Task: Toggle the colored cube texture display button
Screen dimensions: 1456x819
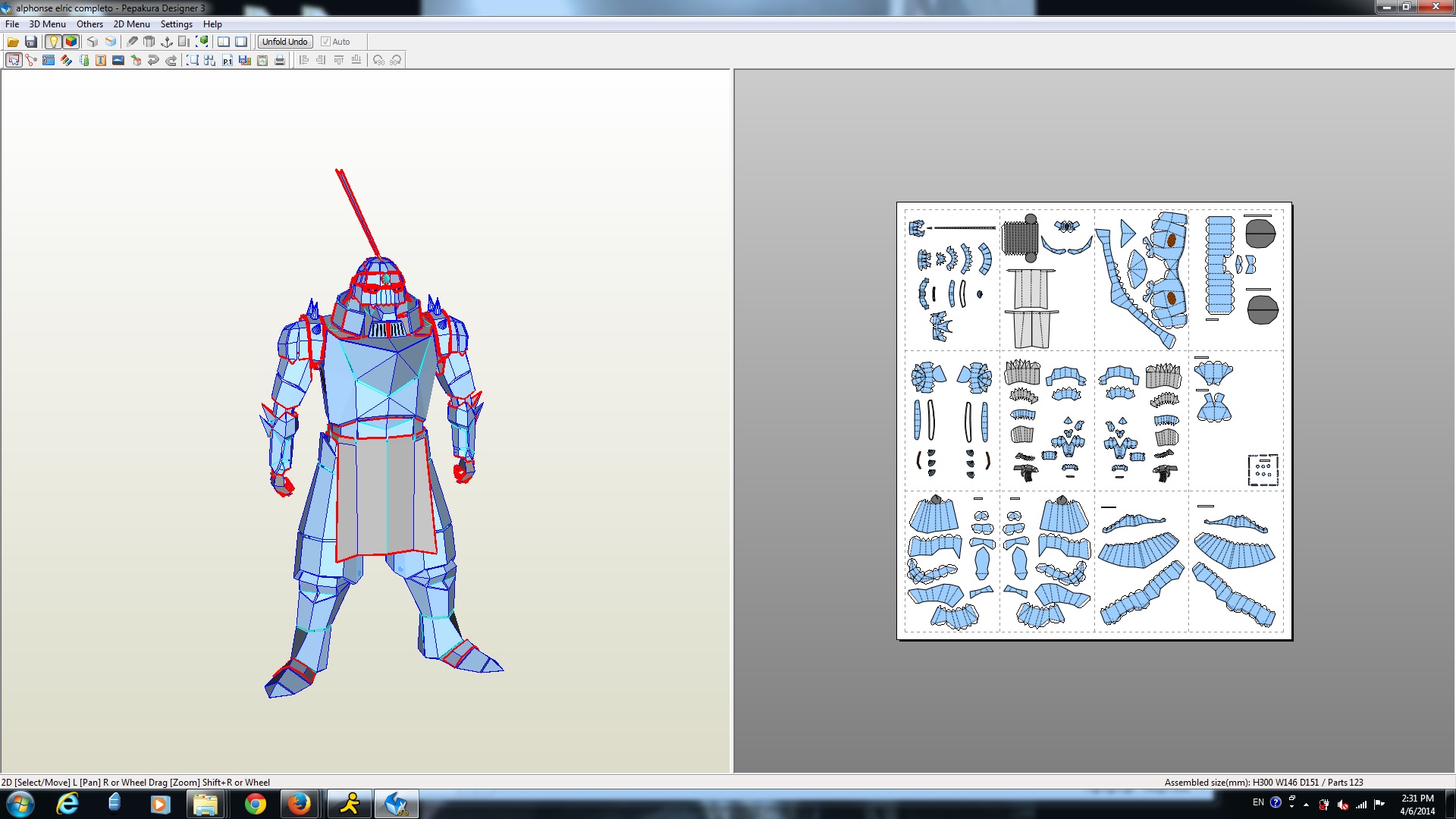Action: tap(71, 42)
